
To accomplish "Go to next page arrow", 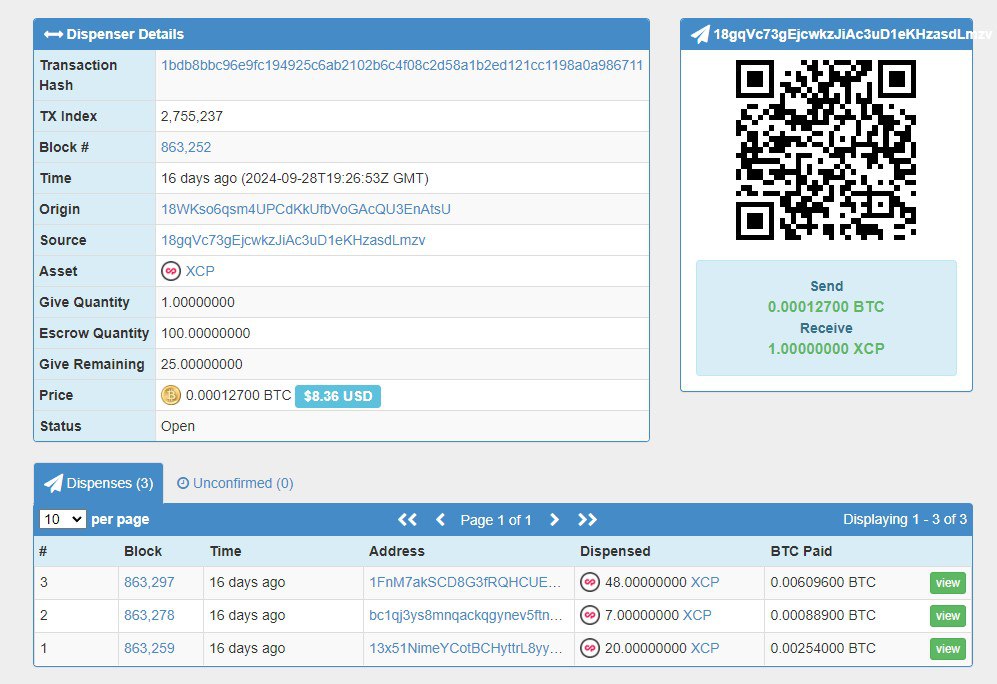I will pyautogui.click(x=554, y=520).
